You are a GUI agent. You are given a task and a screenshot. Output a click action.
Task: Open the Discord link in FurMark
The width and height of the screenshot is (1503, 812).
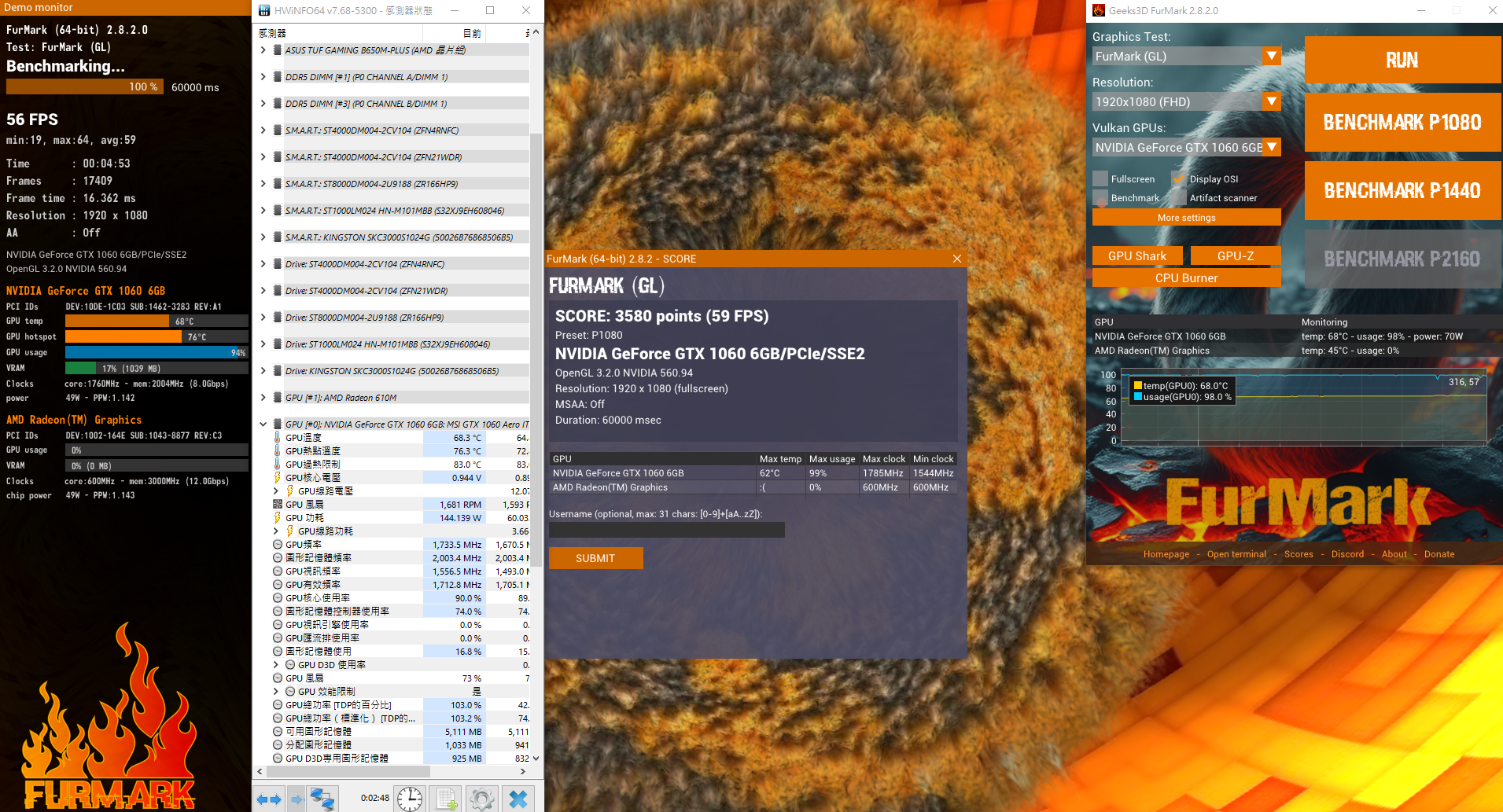[1347, 554]
